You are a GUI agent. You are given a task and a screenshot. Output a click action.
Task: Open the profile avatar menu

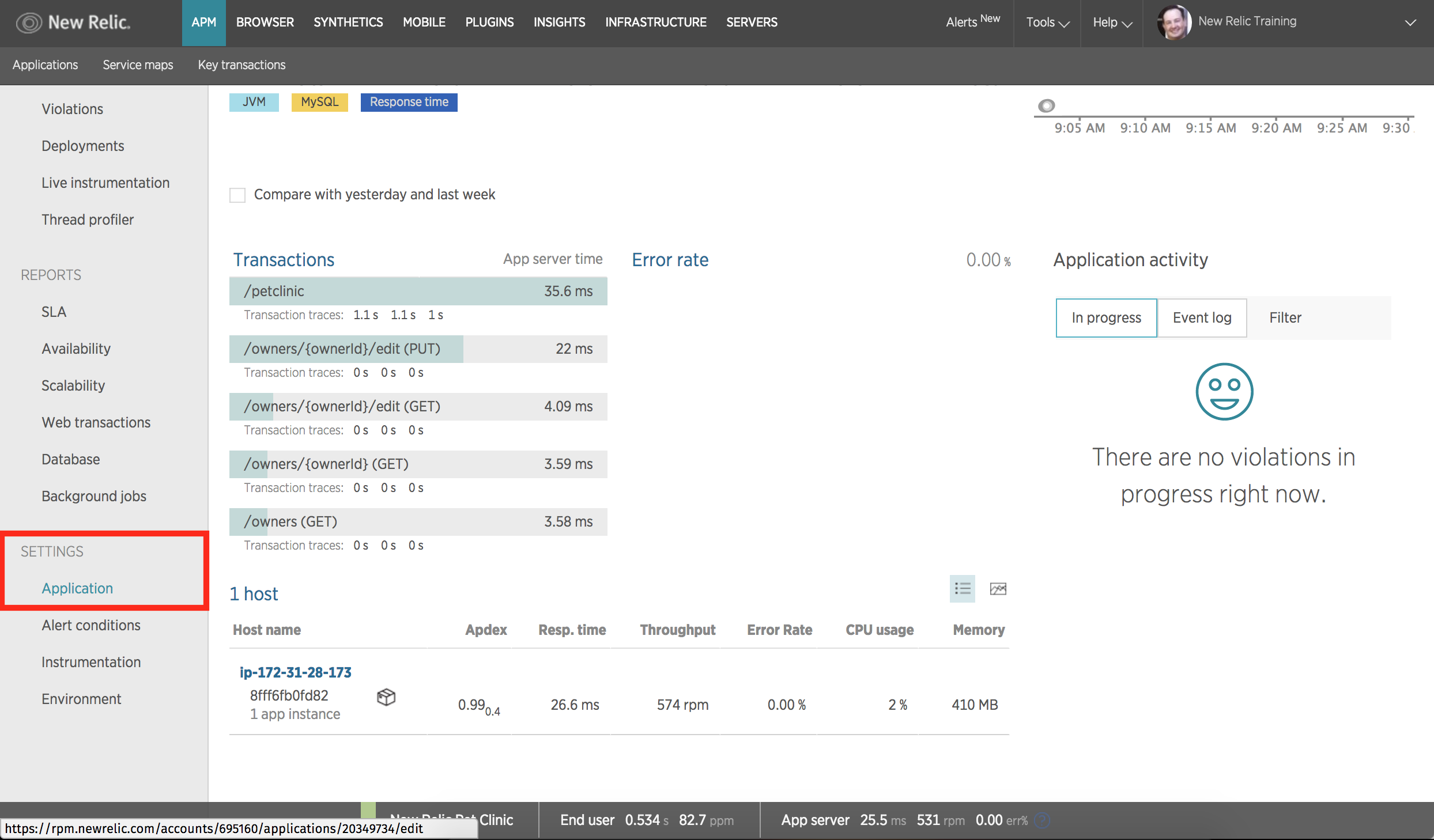pos(1173,22)
